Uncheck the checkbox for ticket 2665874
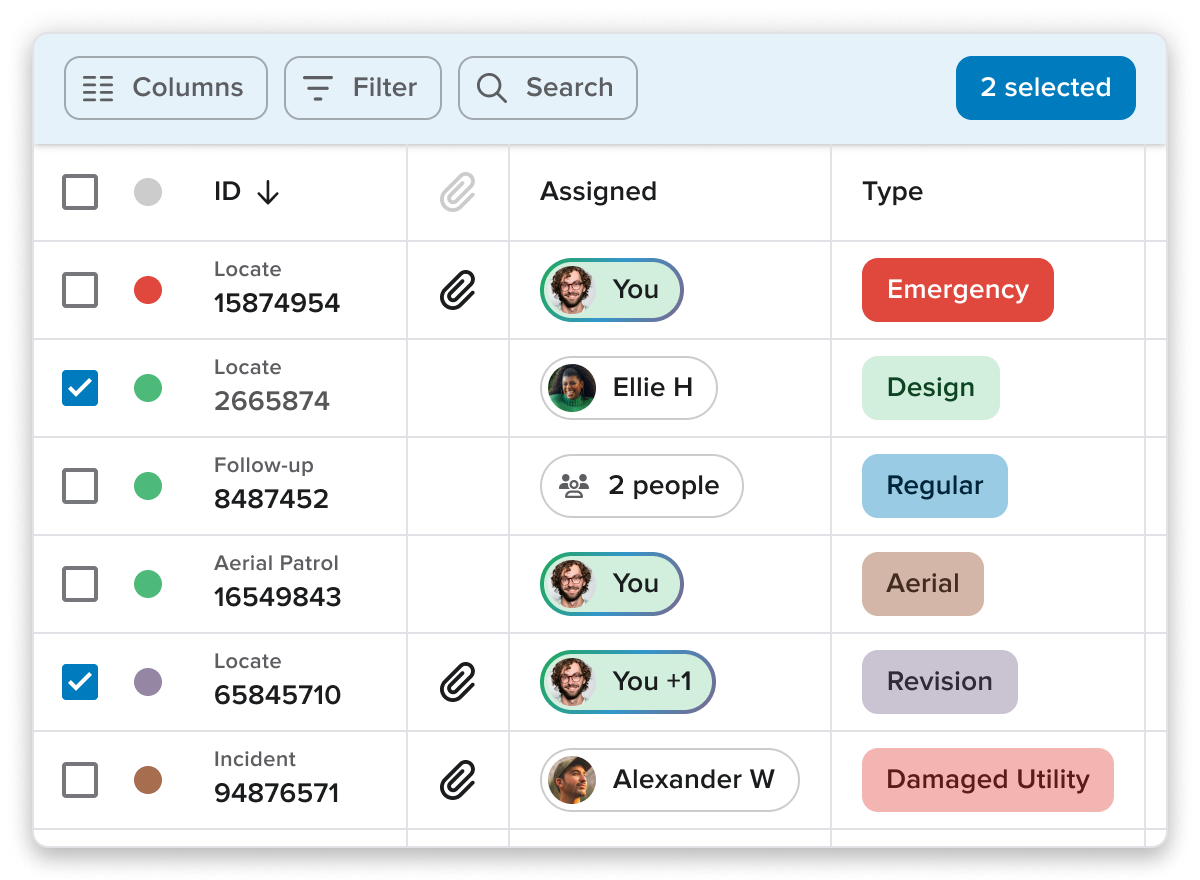This screenshot has height=880, width=1200. point(80,388)
